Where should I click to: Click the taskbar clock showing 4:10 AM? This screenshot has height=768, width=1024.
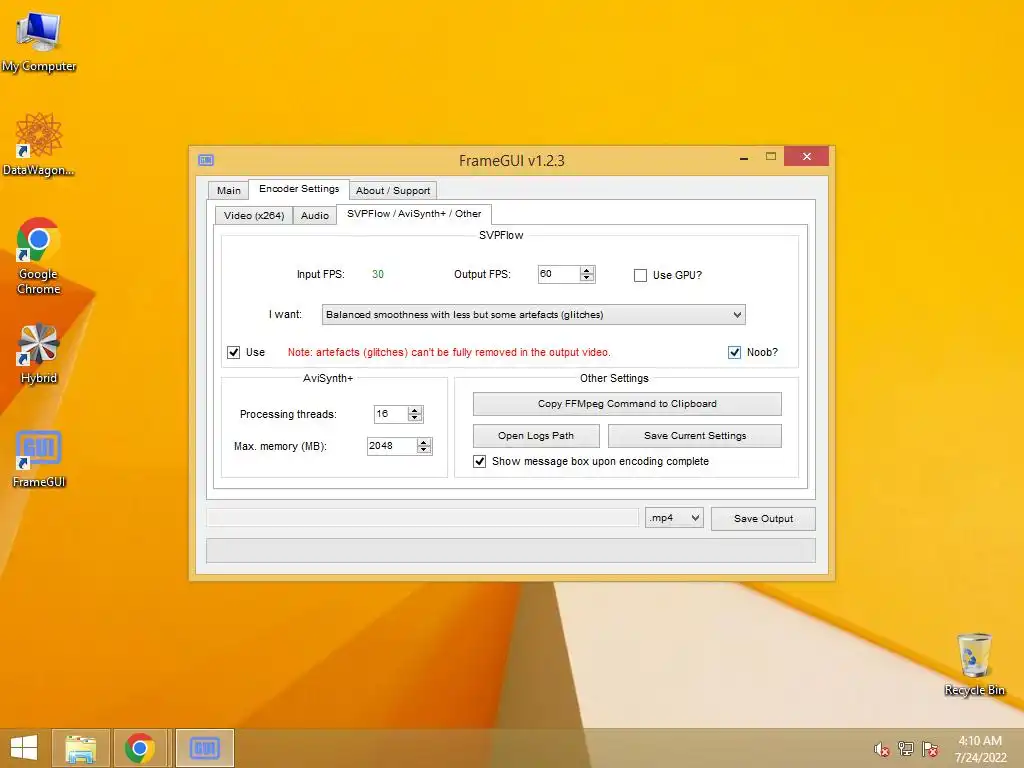coord(980,749)
